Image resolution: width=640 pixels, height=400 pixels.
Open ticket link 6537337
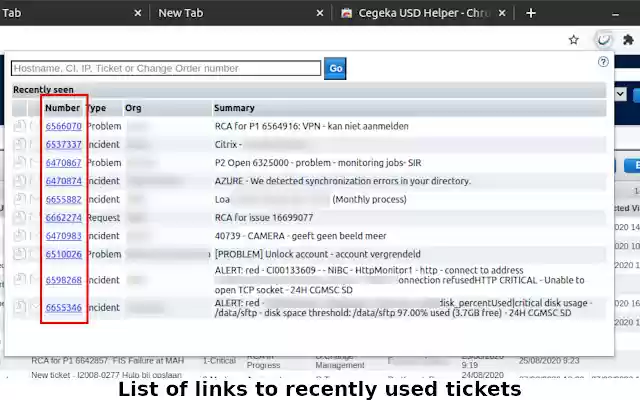[x=64, y=144]
